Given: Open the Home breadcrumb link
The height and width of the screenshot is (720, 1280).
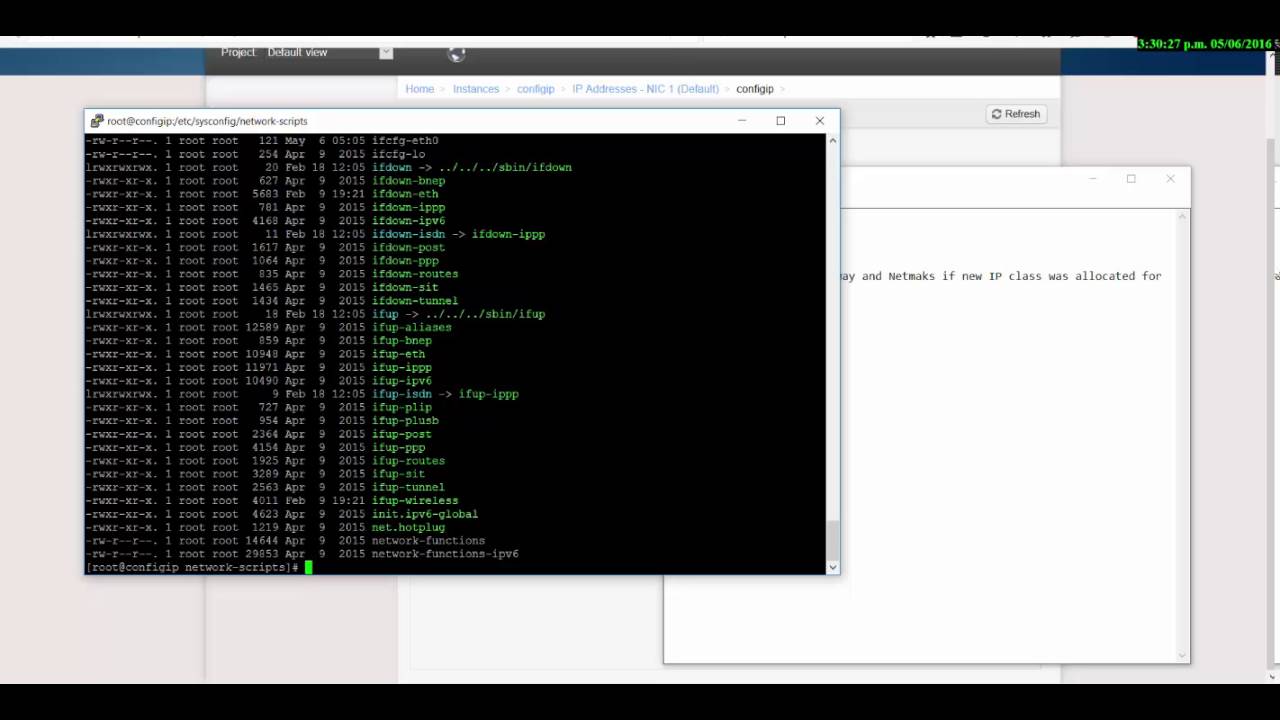Looking at the screenshot, I should pos(420,89).
